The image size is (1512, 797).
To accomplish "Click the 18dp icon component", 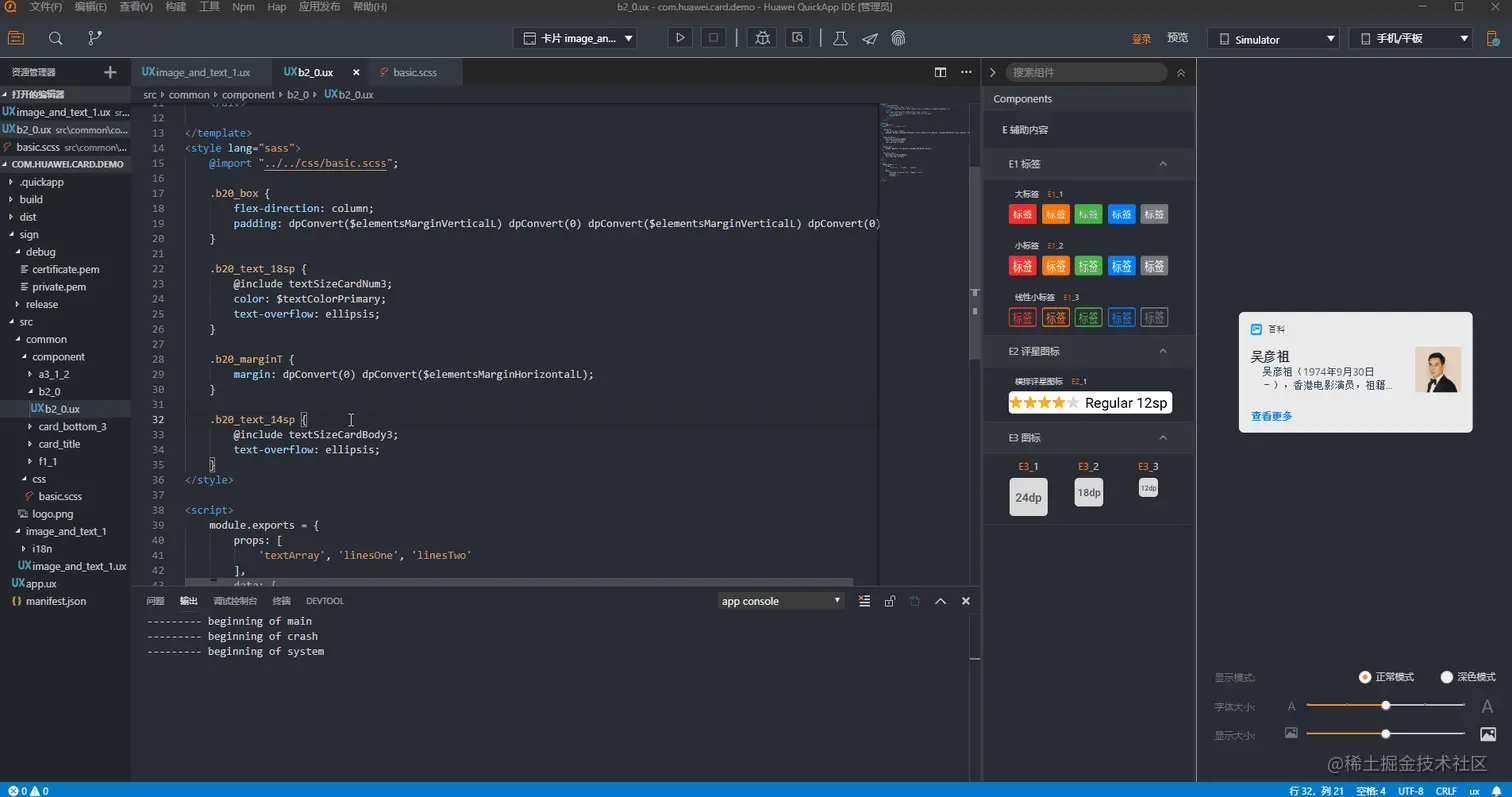I will click(x=1089, y=492).
